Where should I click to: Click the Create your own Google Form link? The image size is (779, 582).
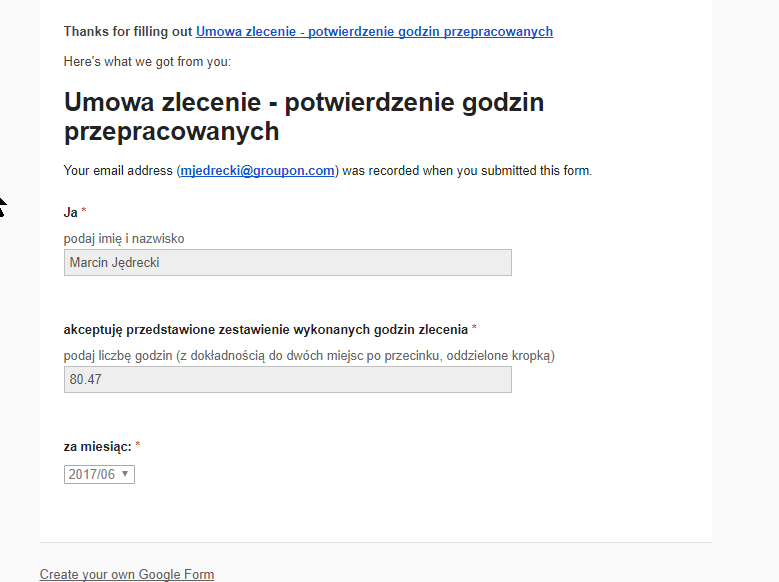coord(127,574)
